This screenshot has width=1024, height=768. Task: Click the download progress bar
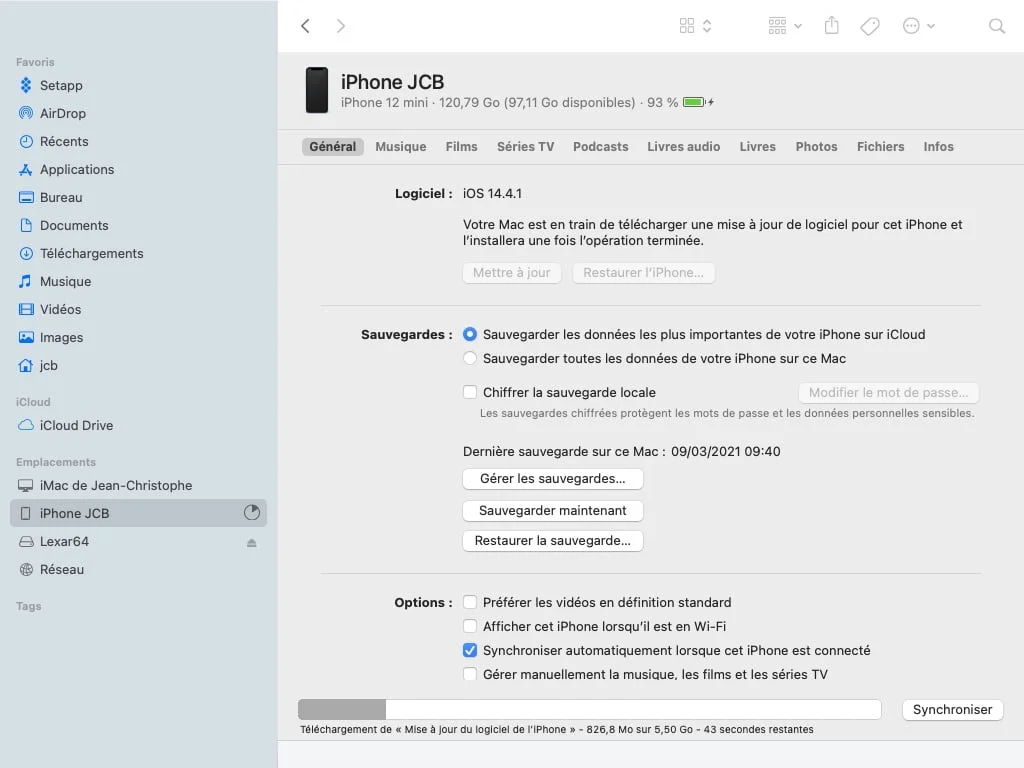pos(590,709)
